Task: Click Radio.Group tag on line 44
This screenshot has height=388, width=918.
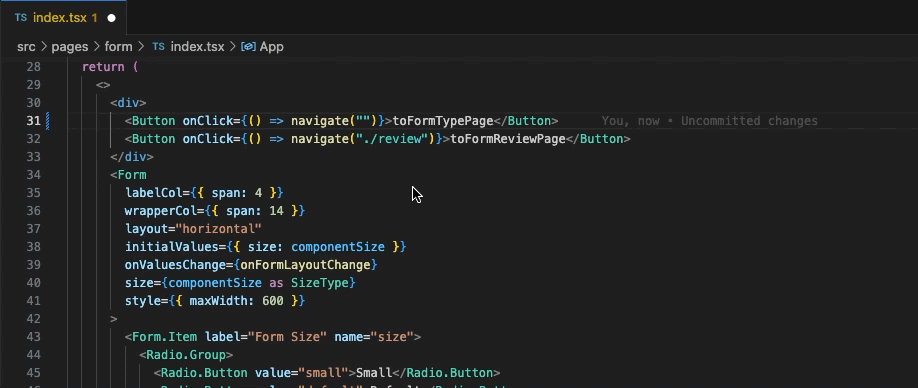Action: [186, 355]
